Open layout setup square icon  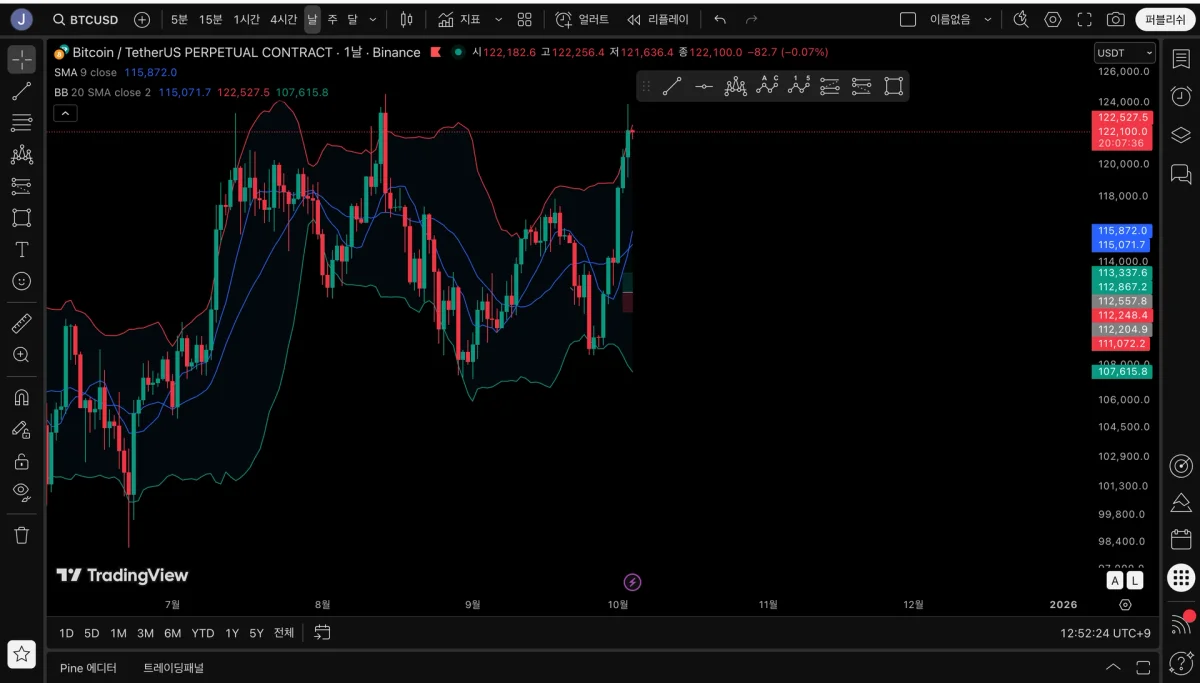pos(908,20)
